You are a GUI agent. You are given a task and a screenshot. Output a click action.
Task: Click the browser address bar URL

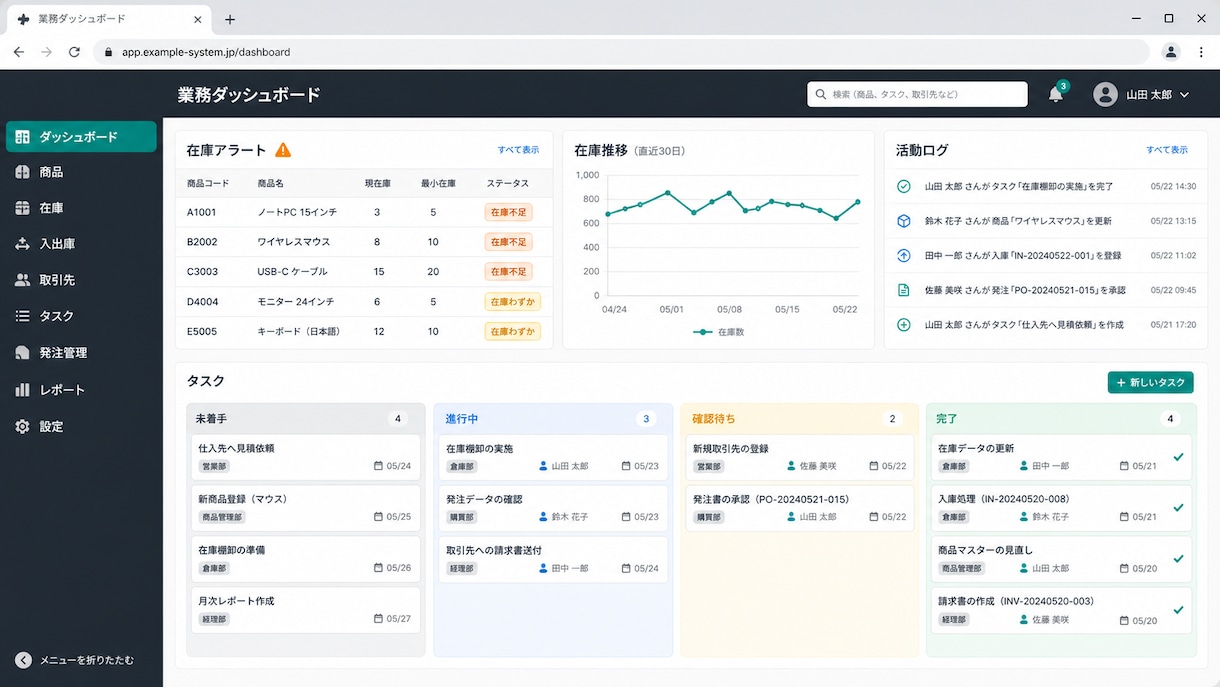[206, 52]
